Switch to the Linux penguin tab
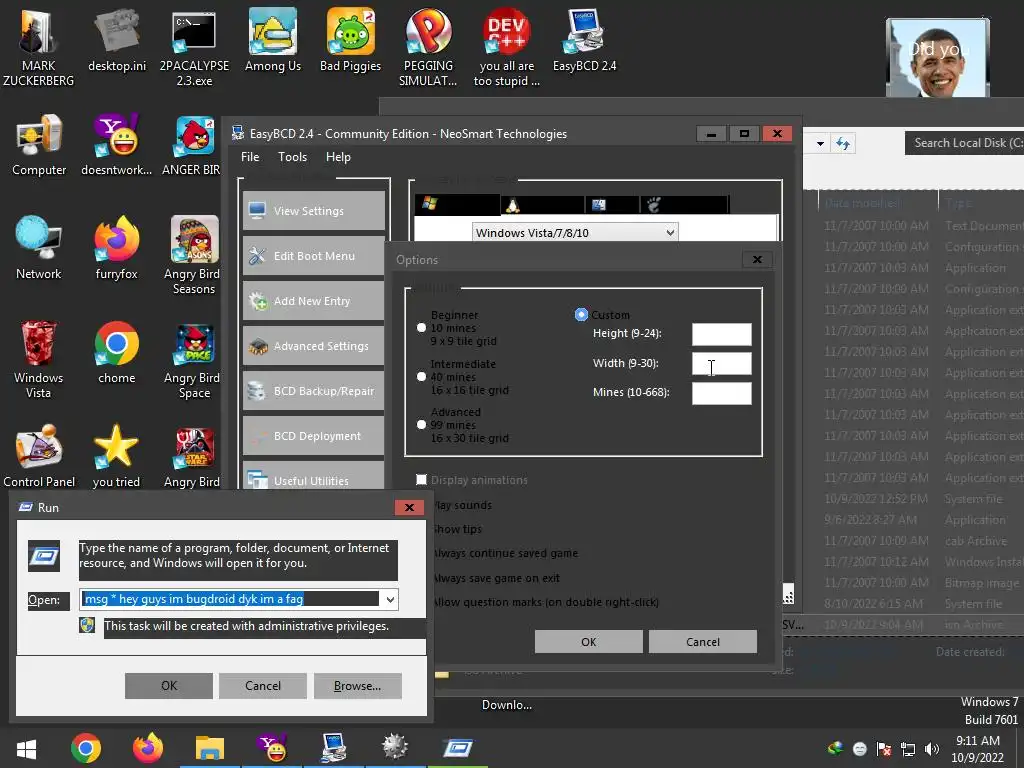 click(542, 205)
